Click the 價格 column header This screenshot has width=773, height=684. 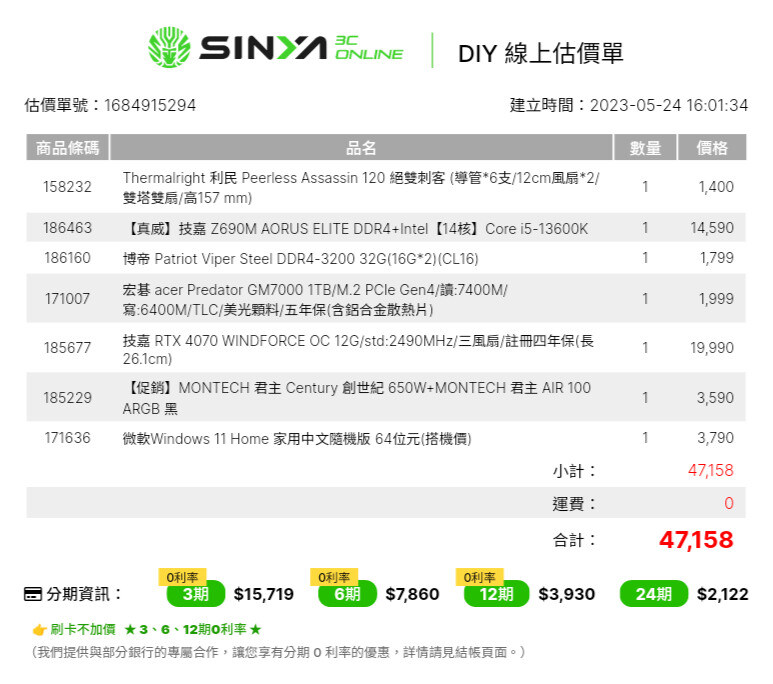coord(712,147)
